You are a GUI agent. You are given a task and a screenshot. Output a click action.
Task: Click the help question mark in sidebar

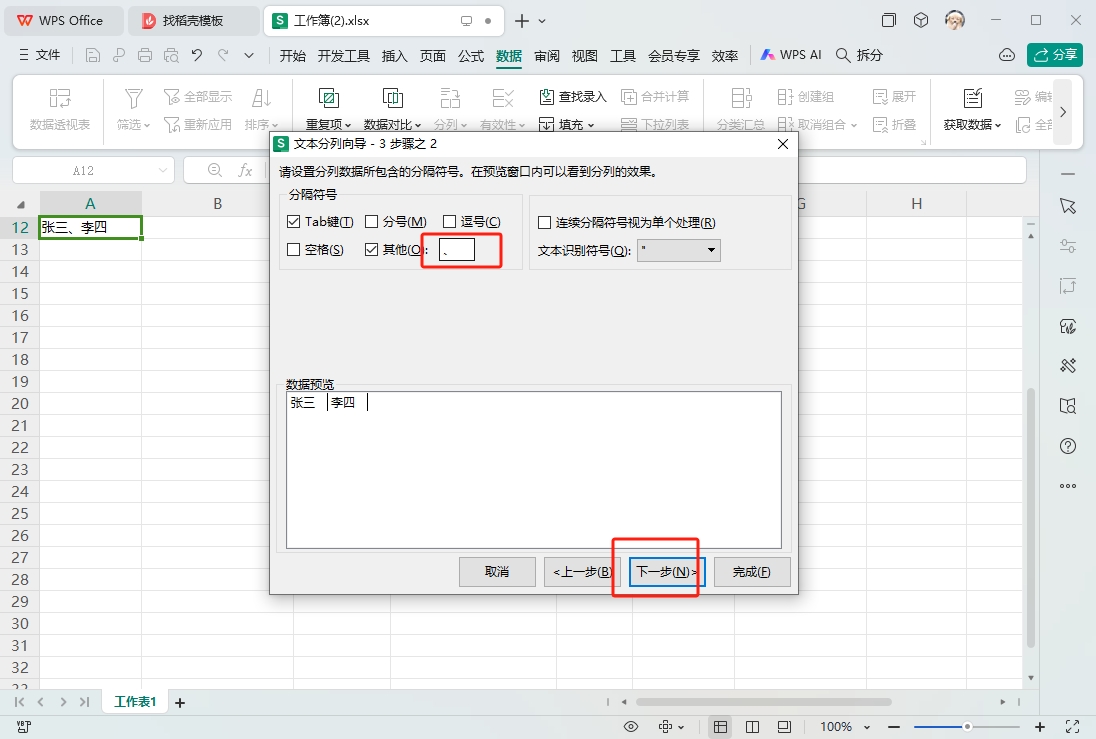[1068, 446]
